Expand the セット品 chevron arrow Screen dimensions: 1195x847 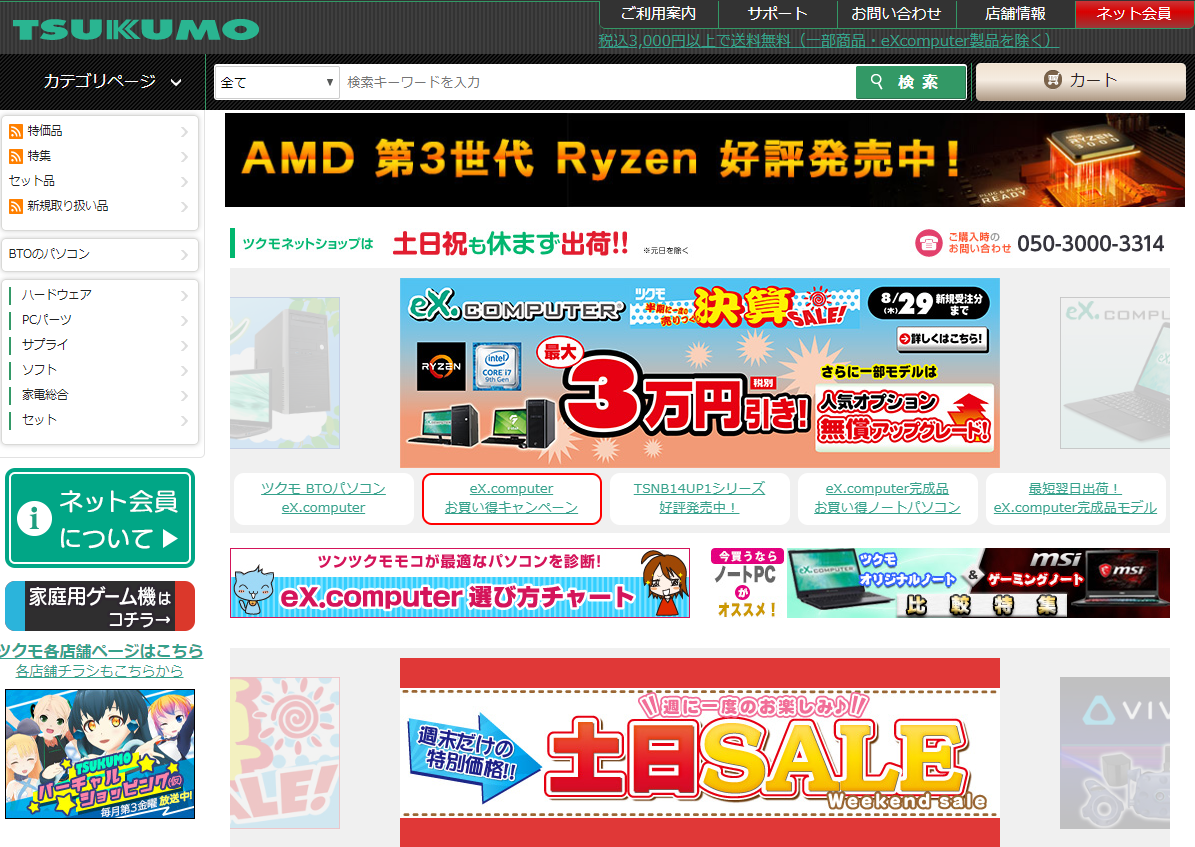coord(184,181)
